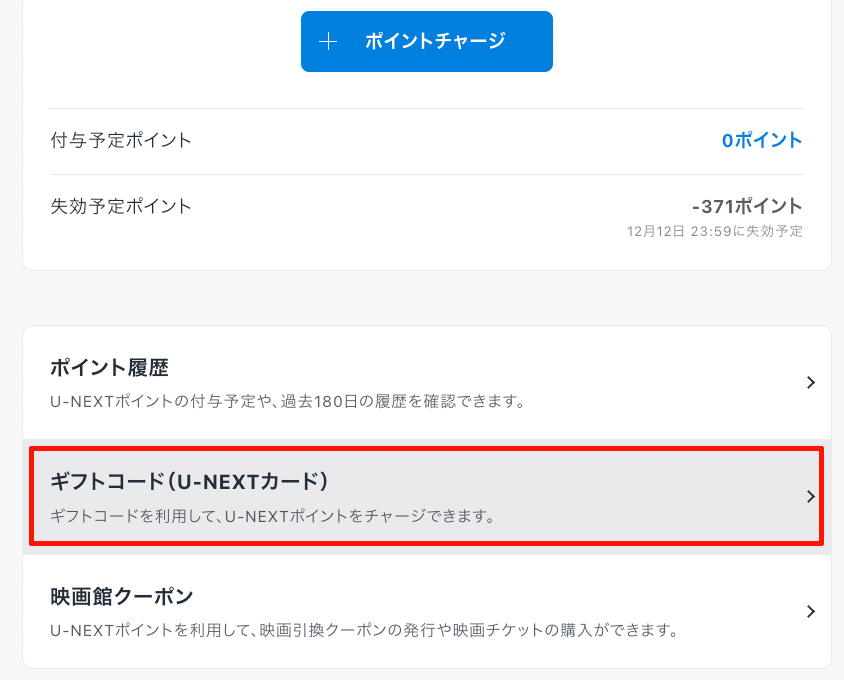Image resolution: width=844 pixels, height=680 pixels.
Task: Select the highlighted gift code row
Action: [426, 497]
